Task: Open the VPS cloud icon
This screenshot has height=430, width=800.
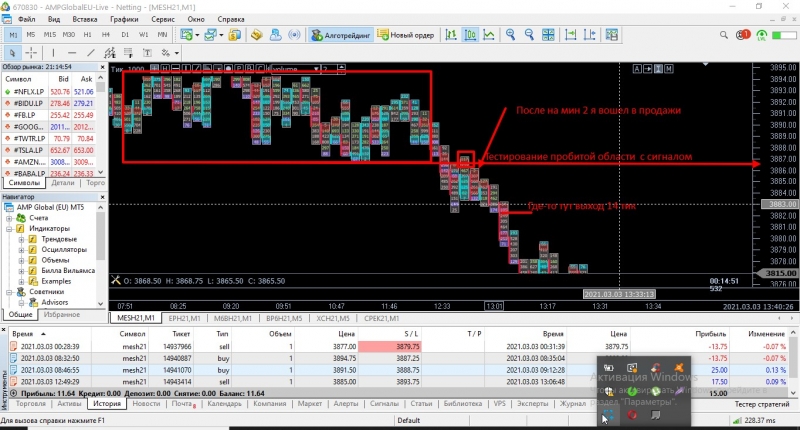Action: pyautogui.click(x=276, y=35)
